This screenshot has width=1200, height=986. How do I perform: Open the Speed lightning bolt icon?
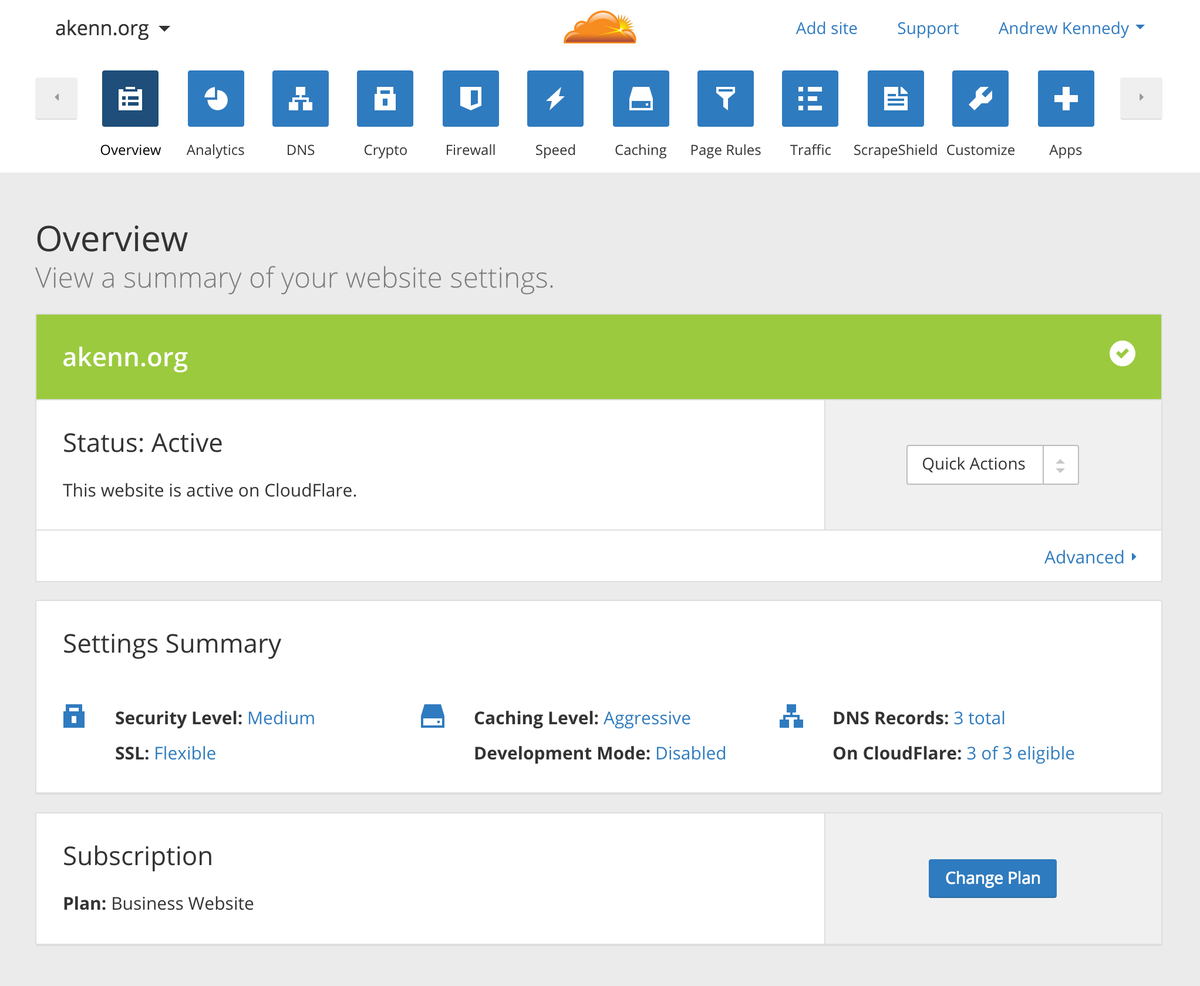555,98
